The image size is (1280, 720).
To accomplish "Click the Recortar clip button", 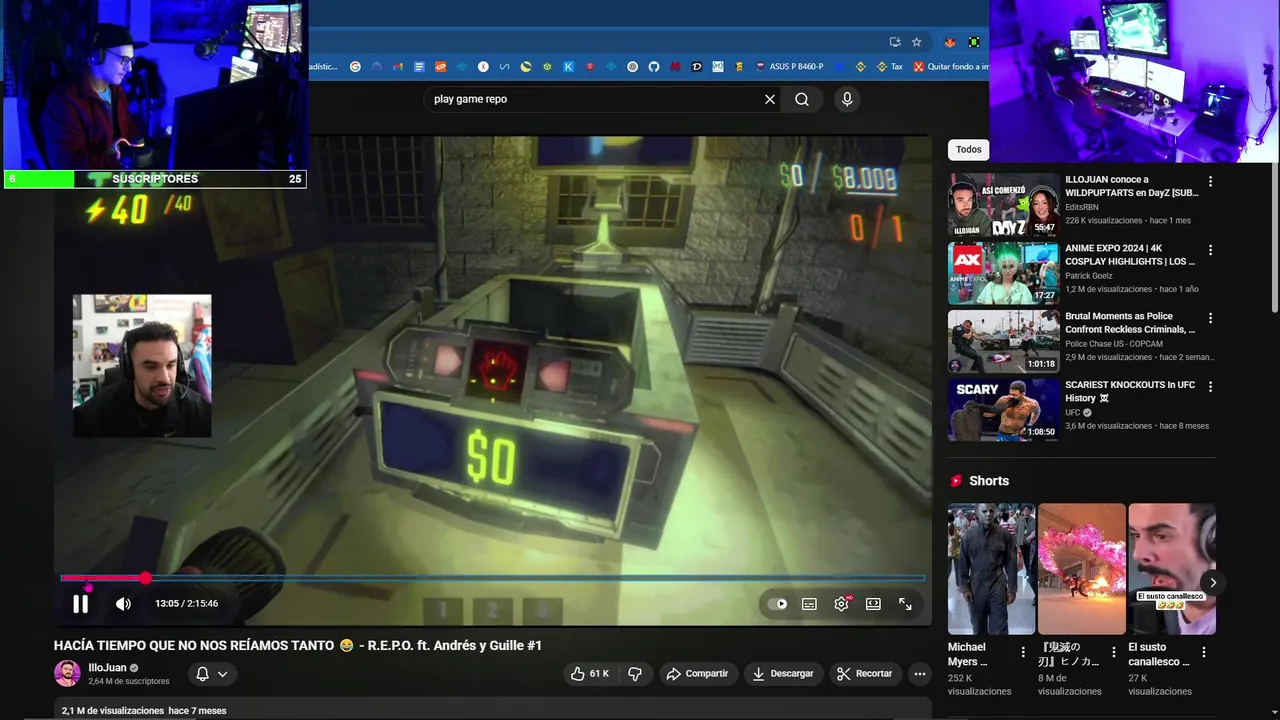I will pos(864,674).
